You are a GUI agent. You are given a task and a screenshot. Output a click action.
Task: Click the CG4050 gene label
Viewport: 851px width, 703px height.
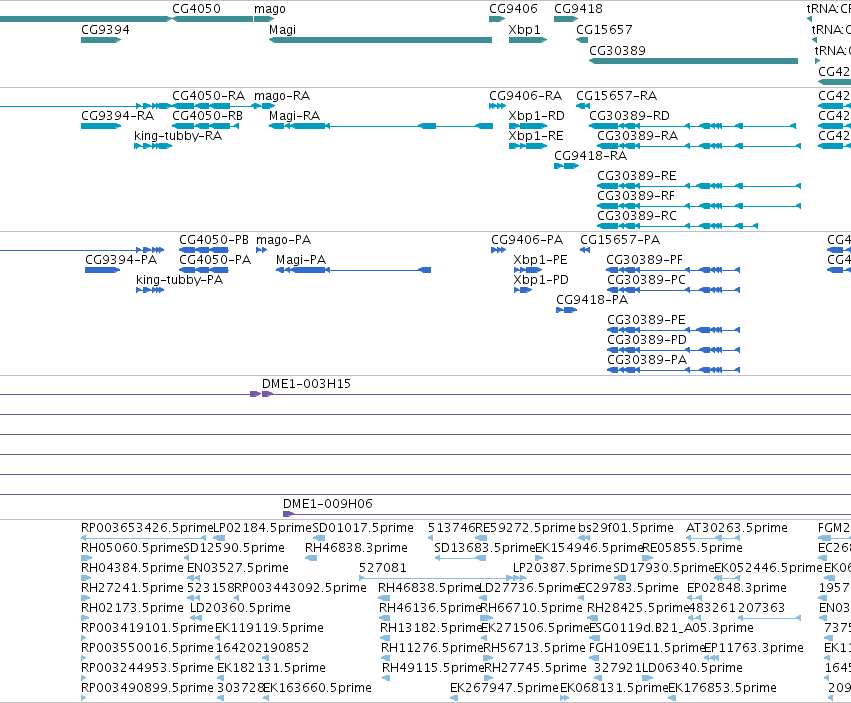click(196, 9)
